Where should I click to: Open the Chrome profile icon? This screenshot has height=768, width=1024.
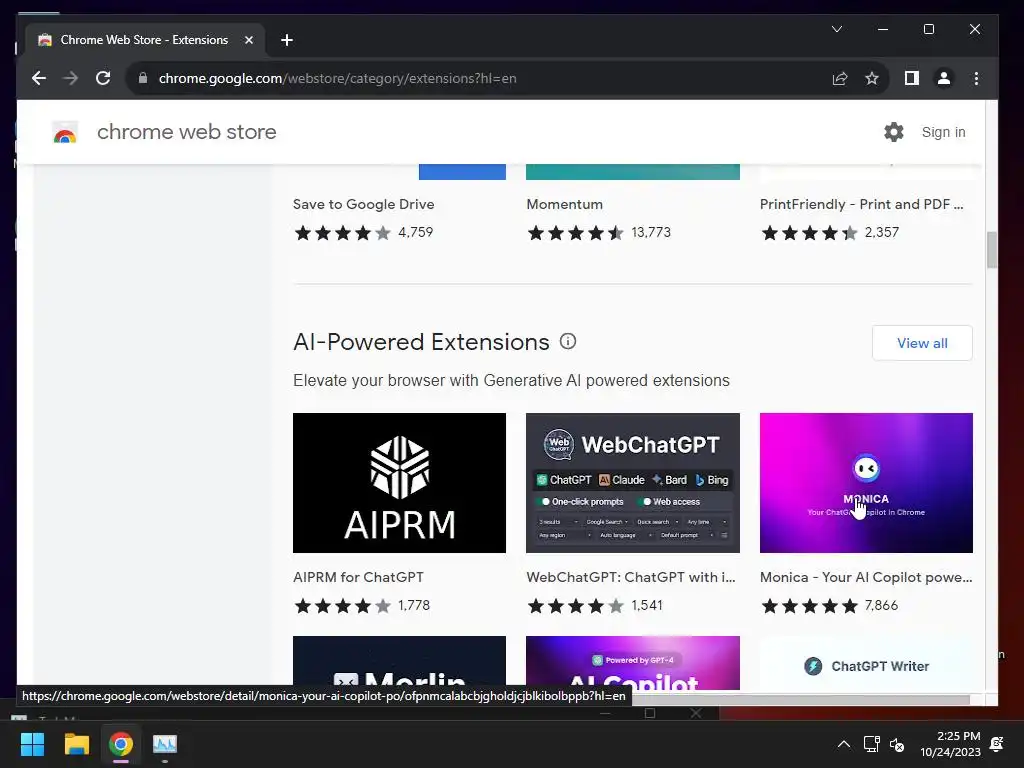(x=944, y=78)
